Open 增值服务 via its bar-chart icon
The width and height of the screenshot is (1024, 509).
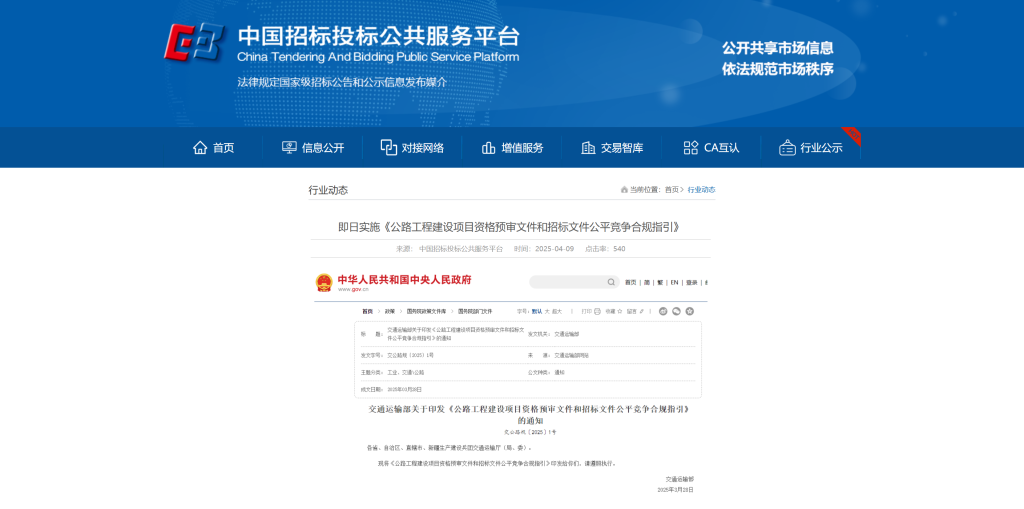click(x=488, y=148)
